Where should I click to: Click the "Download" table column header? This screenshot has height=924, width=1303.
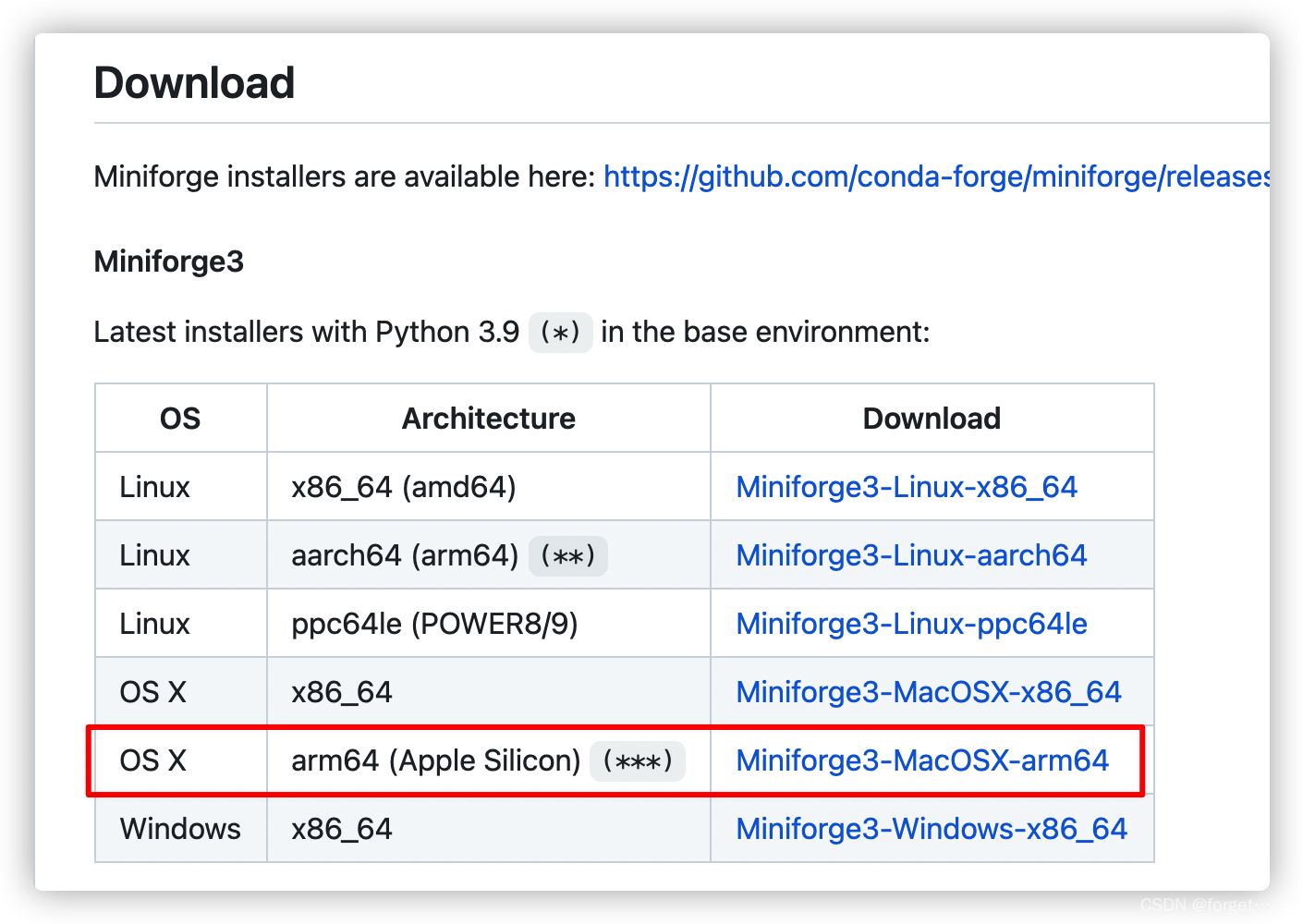click(932, 419)
